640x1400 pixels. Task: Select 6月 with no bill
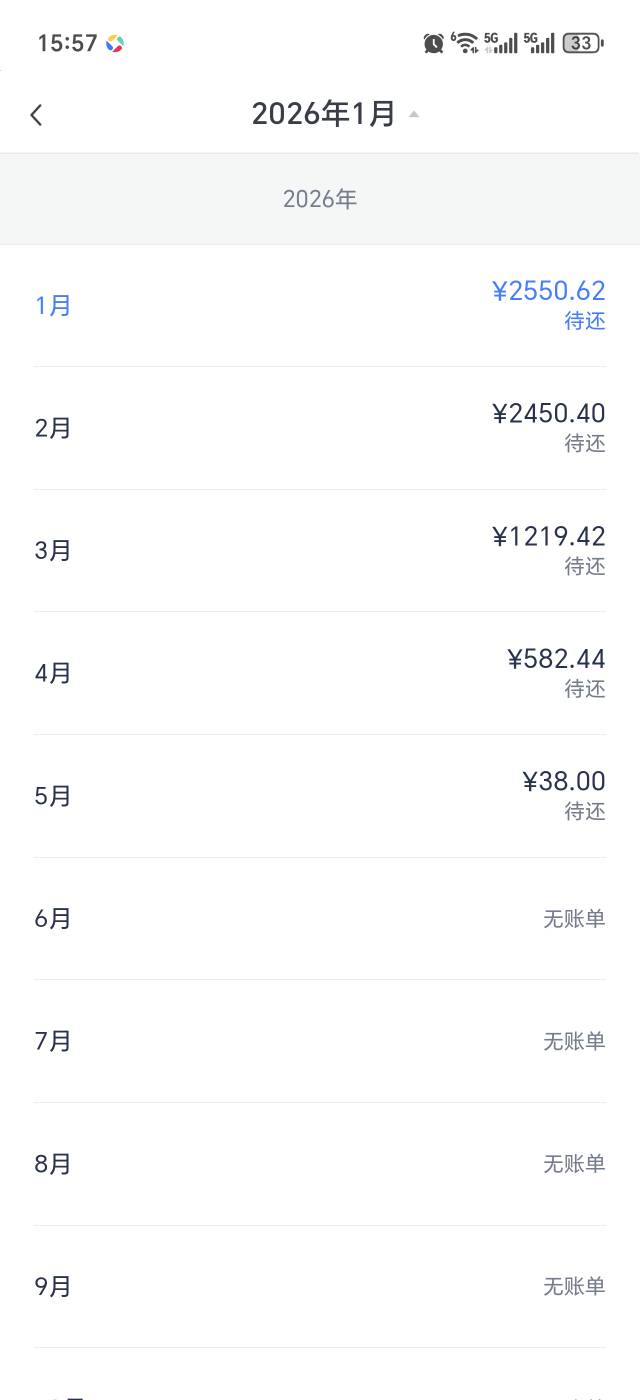(320, 918)
